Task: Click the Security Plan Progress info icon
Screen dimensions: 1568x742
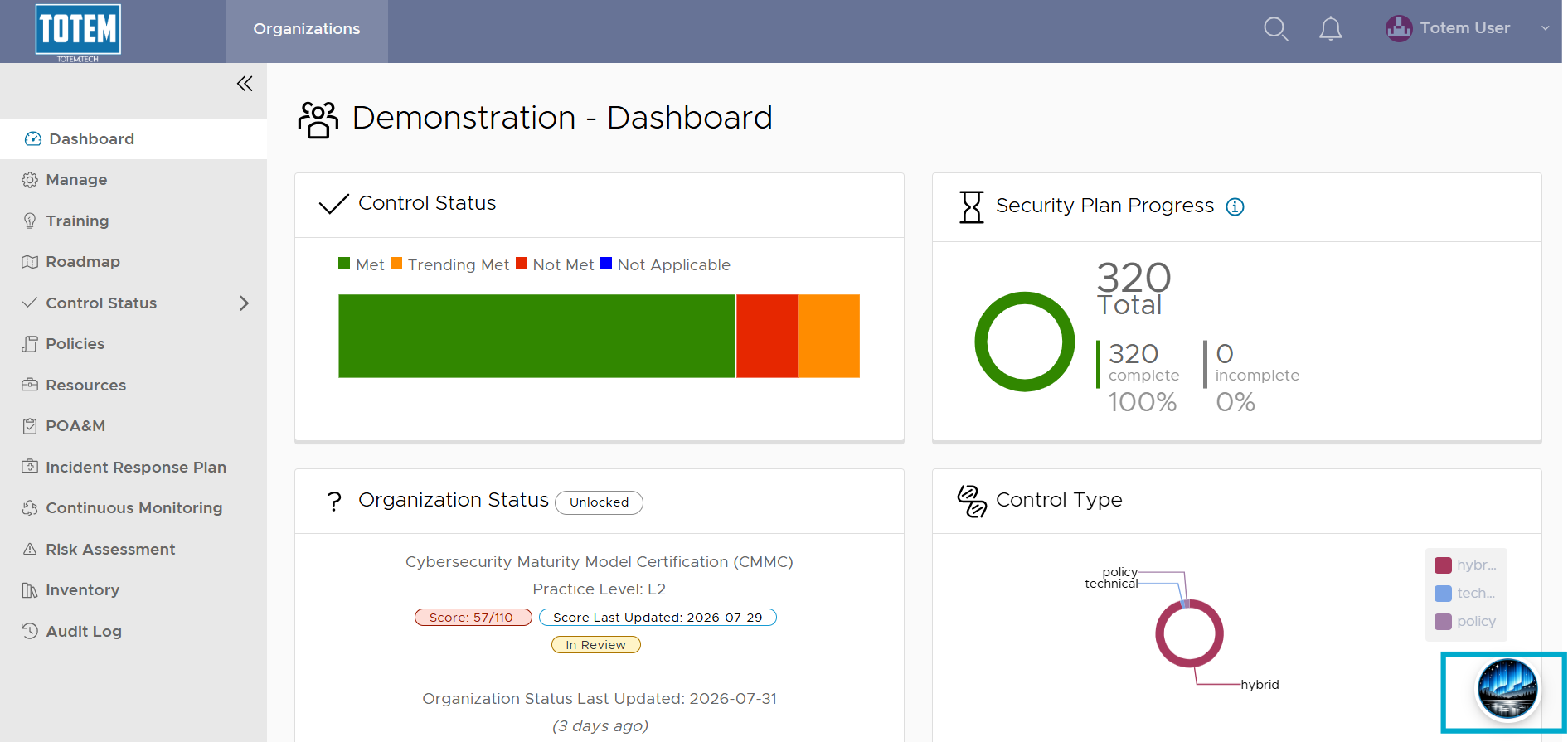Action: 1235,206
